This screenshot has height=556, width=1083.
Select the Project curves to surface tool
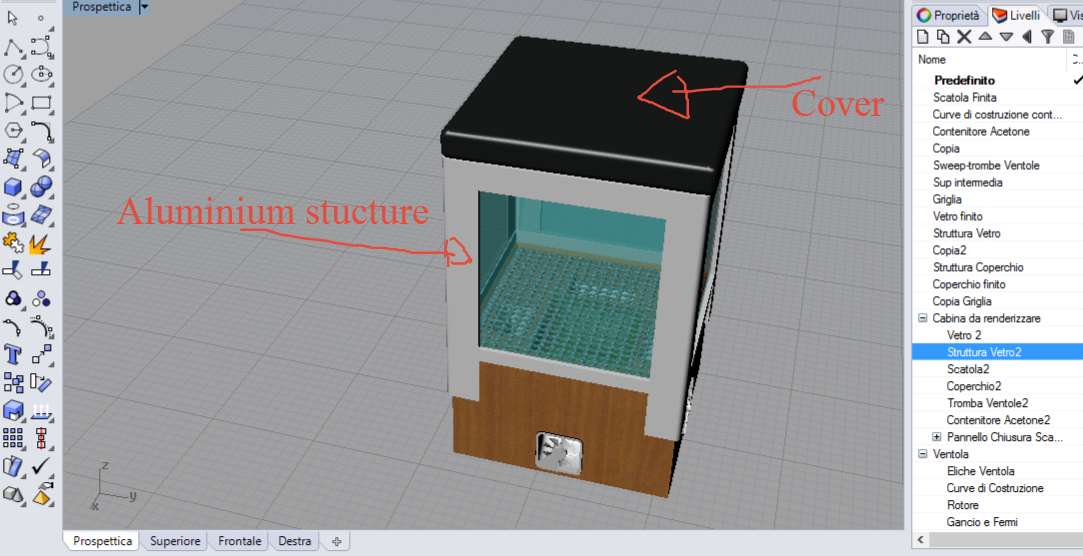point(13,215)
